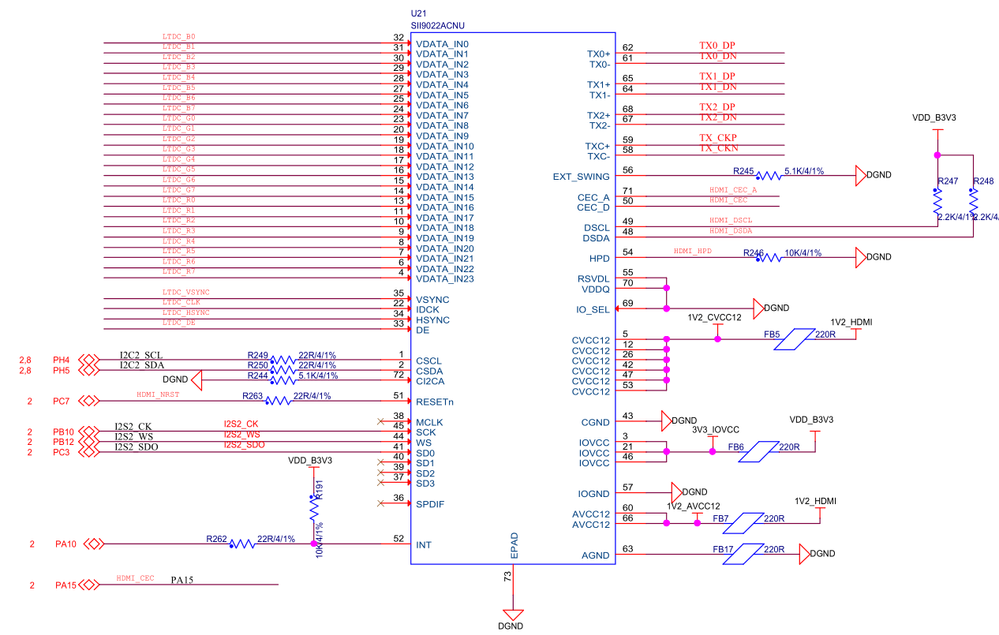The image size is (999, 635).
Task: Click the HDMI_CEC_A net label
Action: tap(733, 190)
